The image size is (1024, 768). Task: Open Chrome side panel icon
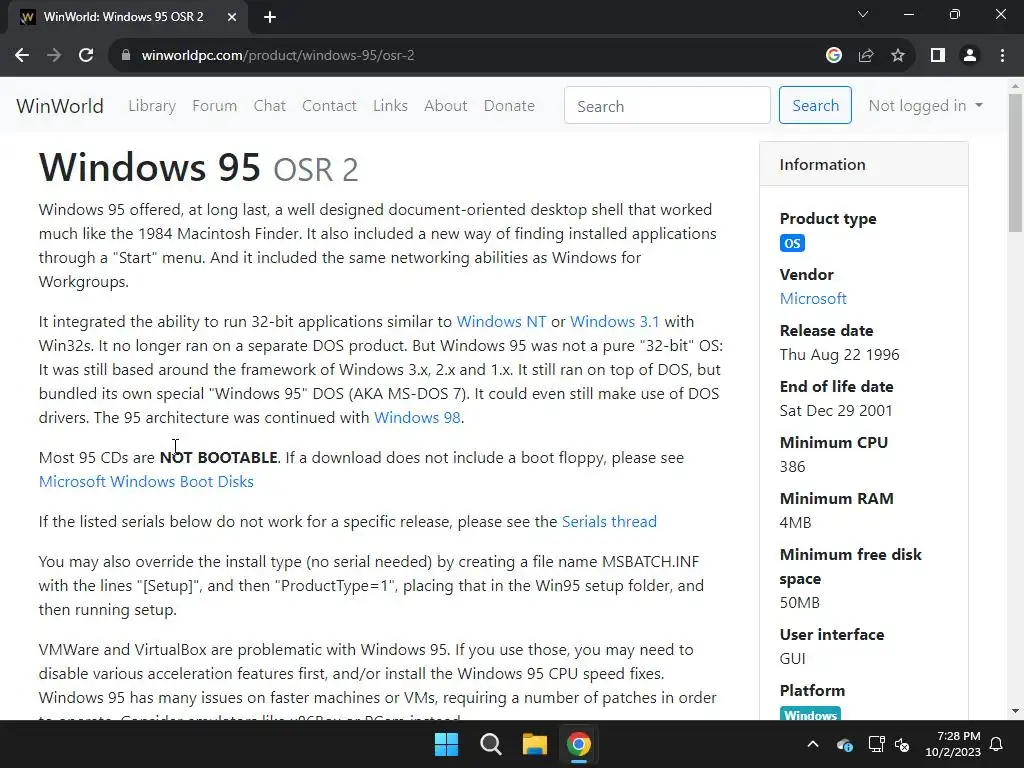pos(938,56)
